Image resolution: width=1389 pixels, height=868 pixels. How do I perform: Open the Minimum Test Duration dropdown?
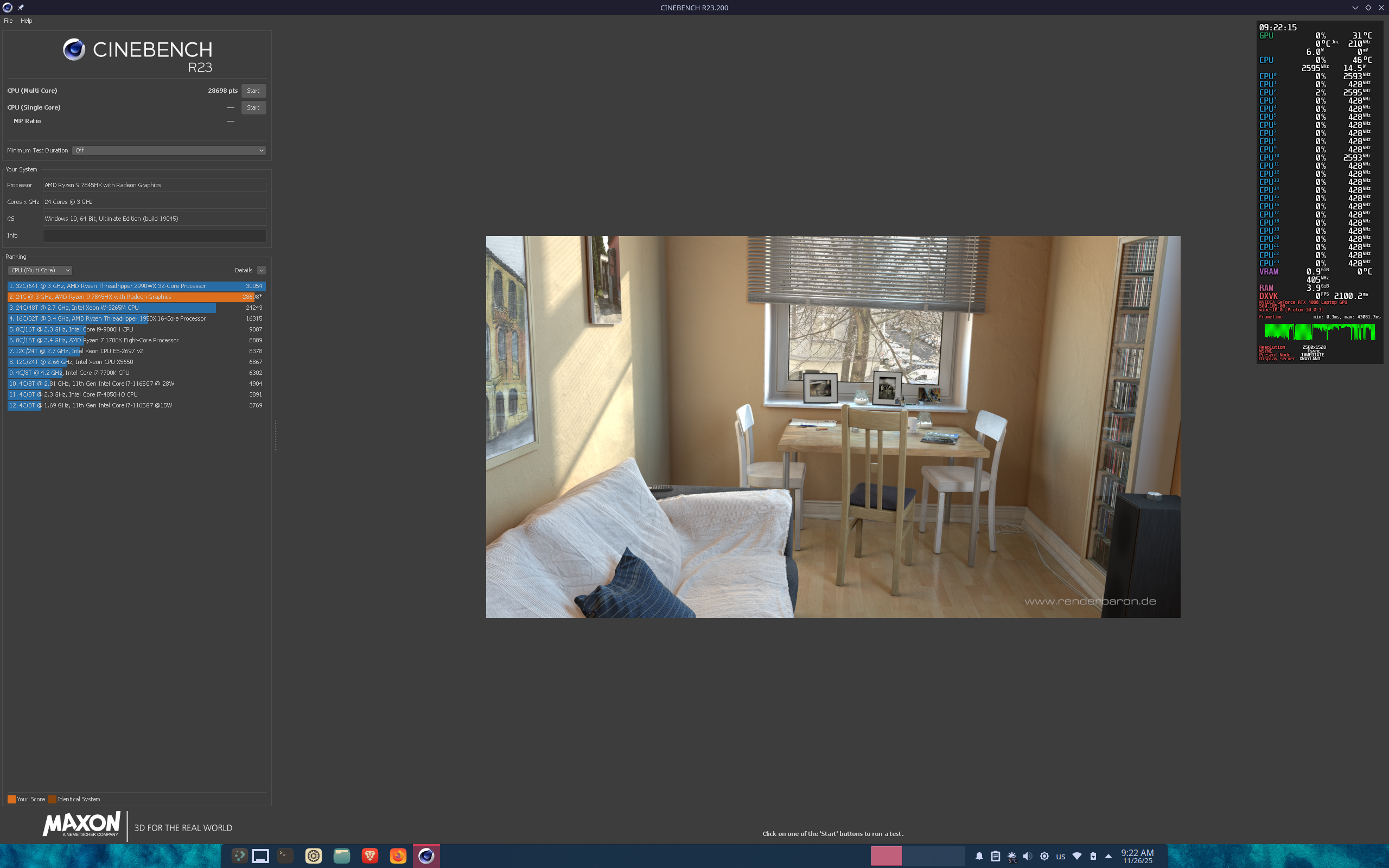click(x=169, y=150)
